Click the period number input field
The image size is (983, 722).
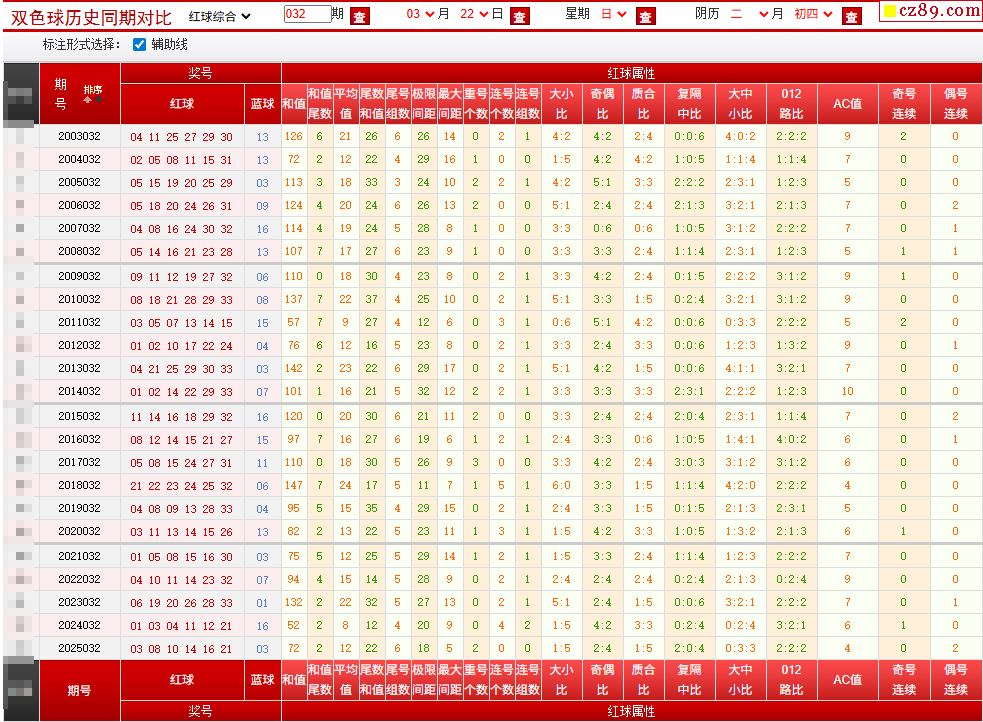[x=306, y=15]
